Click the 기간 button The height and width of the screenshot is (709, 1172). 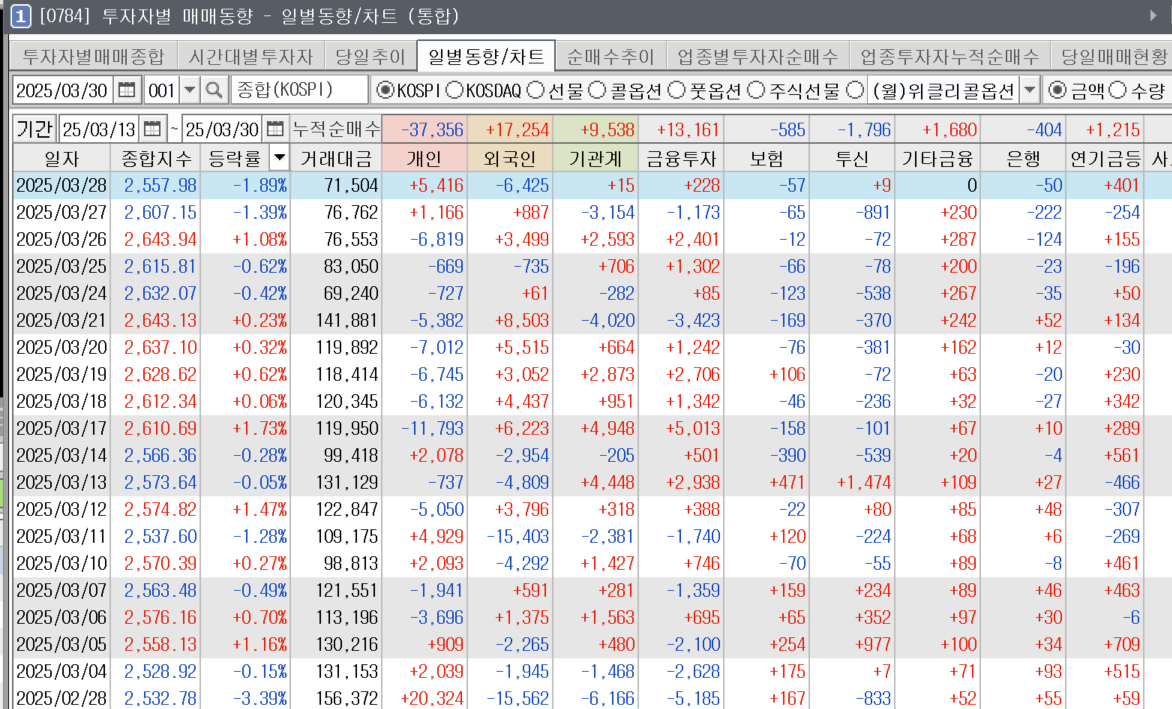click(x=35, y=129)
